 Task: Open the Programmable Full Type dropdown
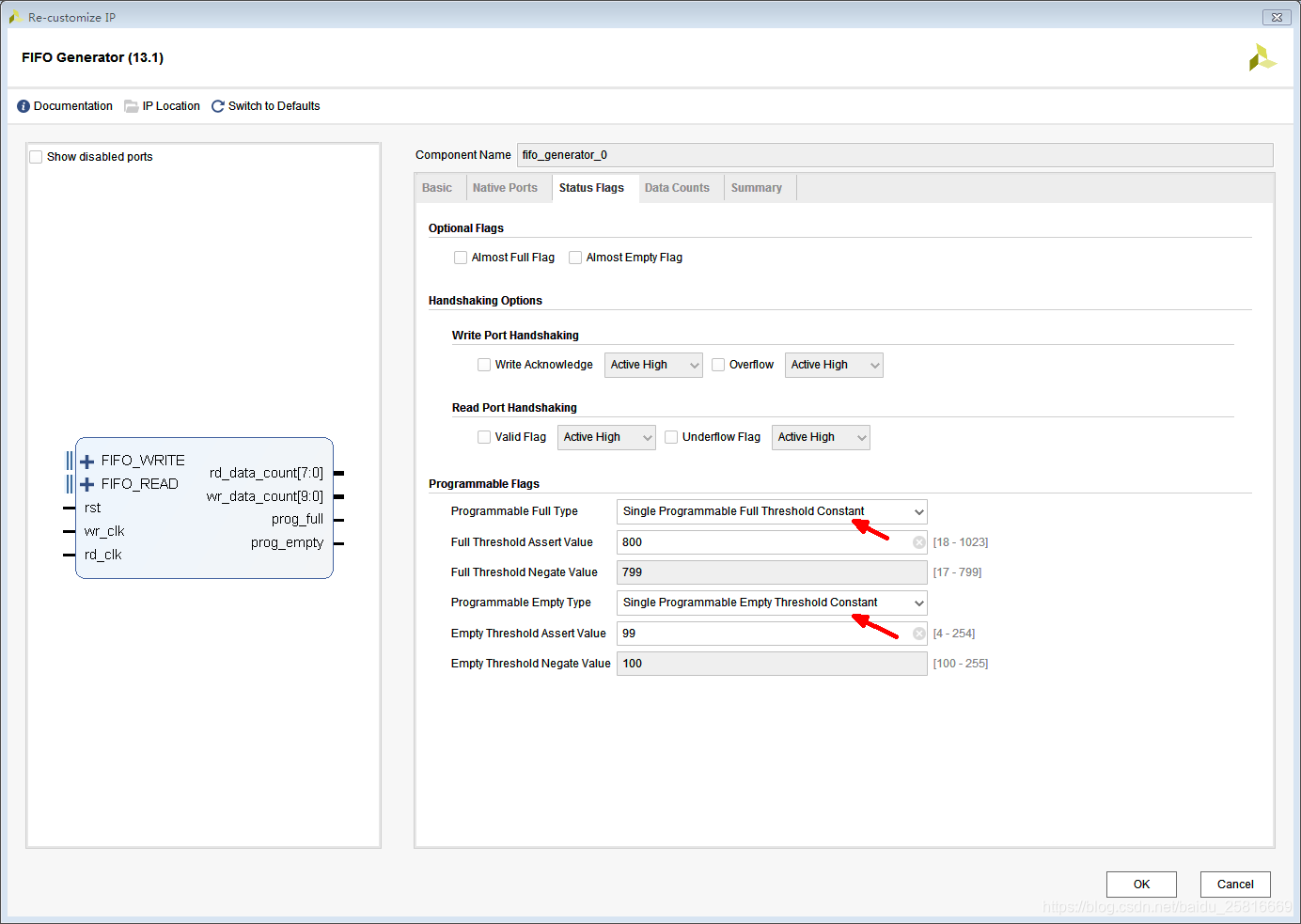point(772,511)
